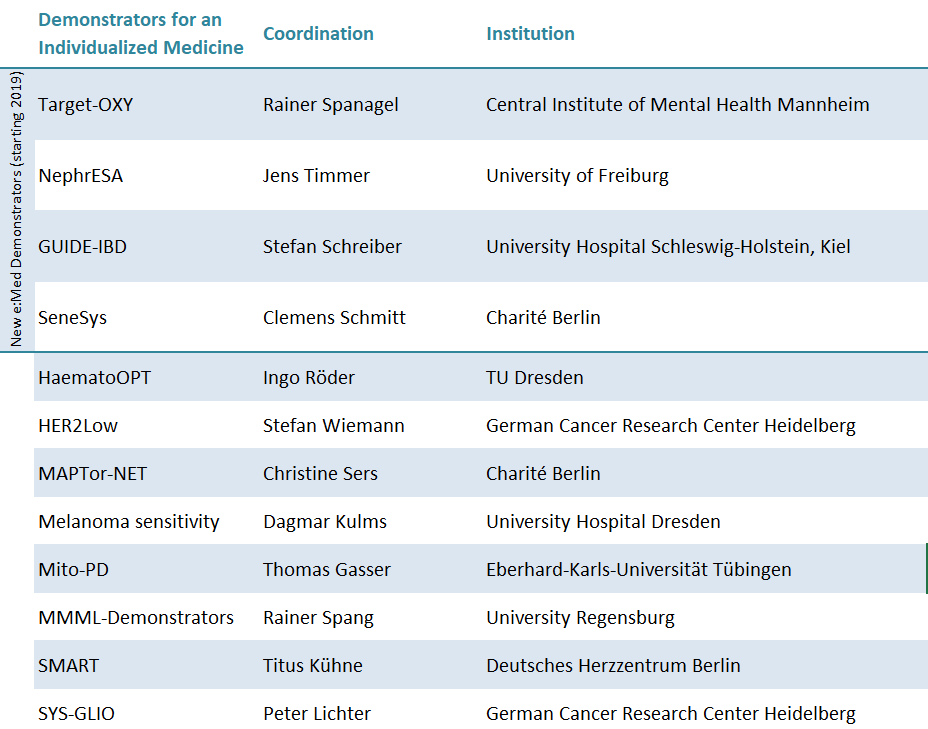
Task: Select TU Dresden institution cell
Action: (535, 378)
